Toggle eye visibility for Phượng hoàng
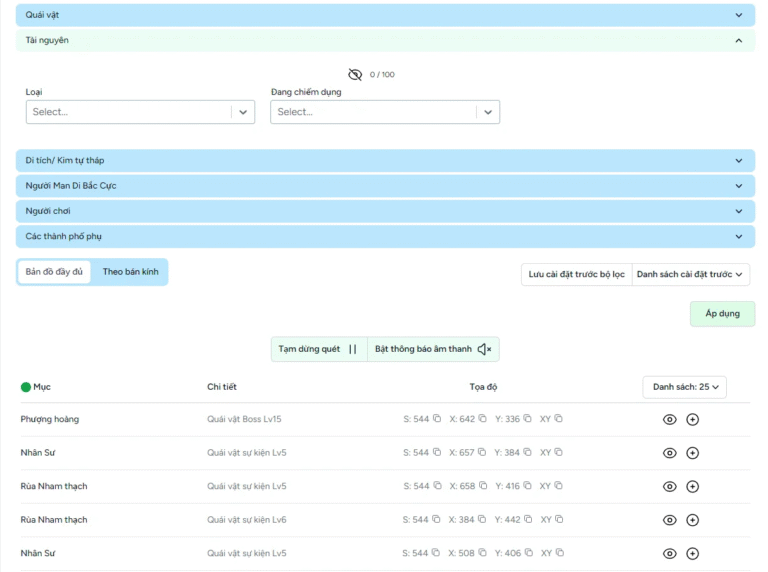This screenshot has height=572, width=768. coord(670,420)
